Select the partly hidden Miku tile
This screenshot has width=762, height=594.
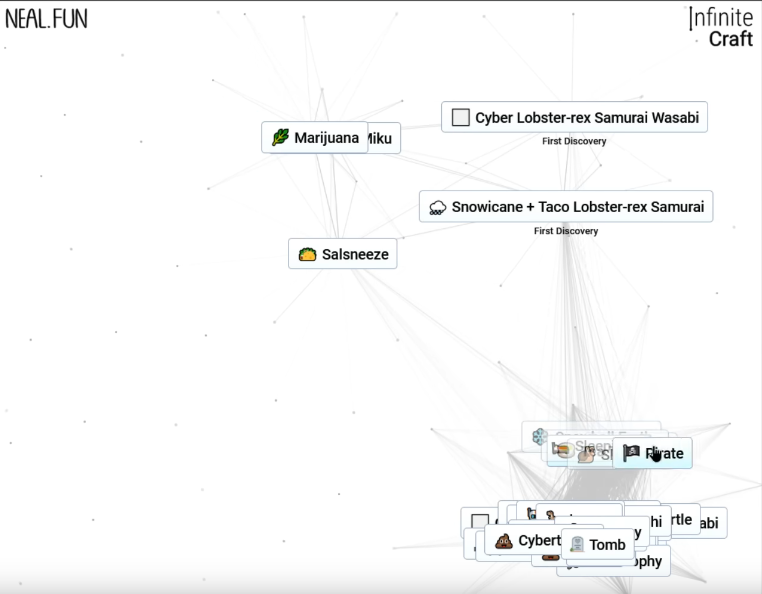click(x=384, y=139)
